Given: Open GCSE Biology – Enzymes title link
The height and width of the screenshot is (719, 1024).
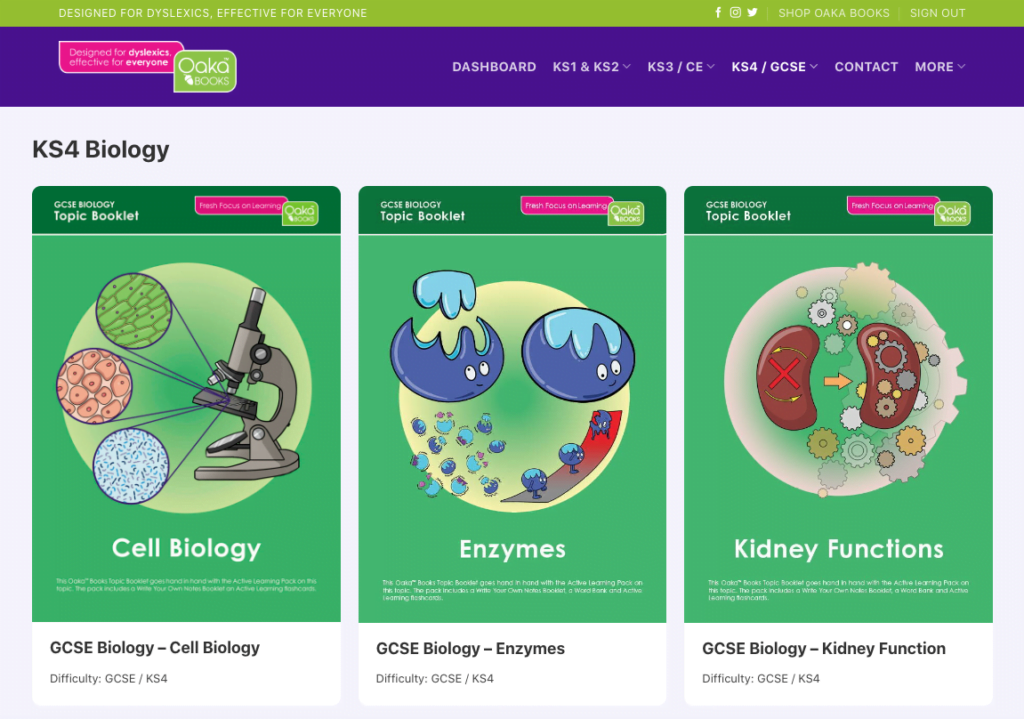Looking at the screenshot, I should (470, 648).
